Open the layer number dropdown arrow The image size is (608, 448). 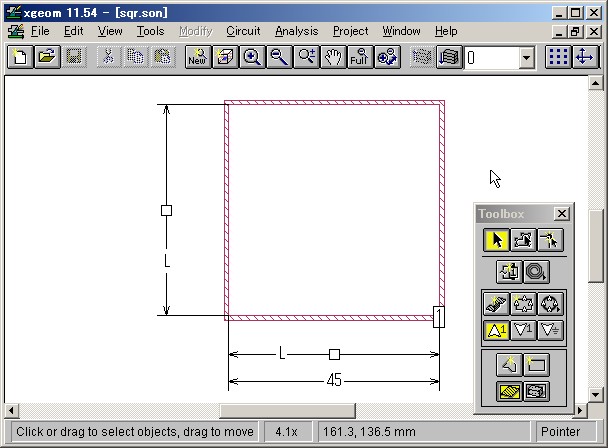point(526,58)
